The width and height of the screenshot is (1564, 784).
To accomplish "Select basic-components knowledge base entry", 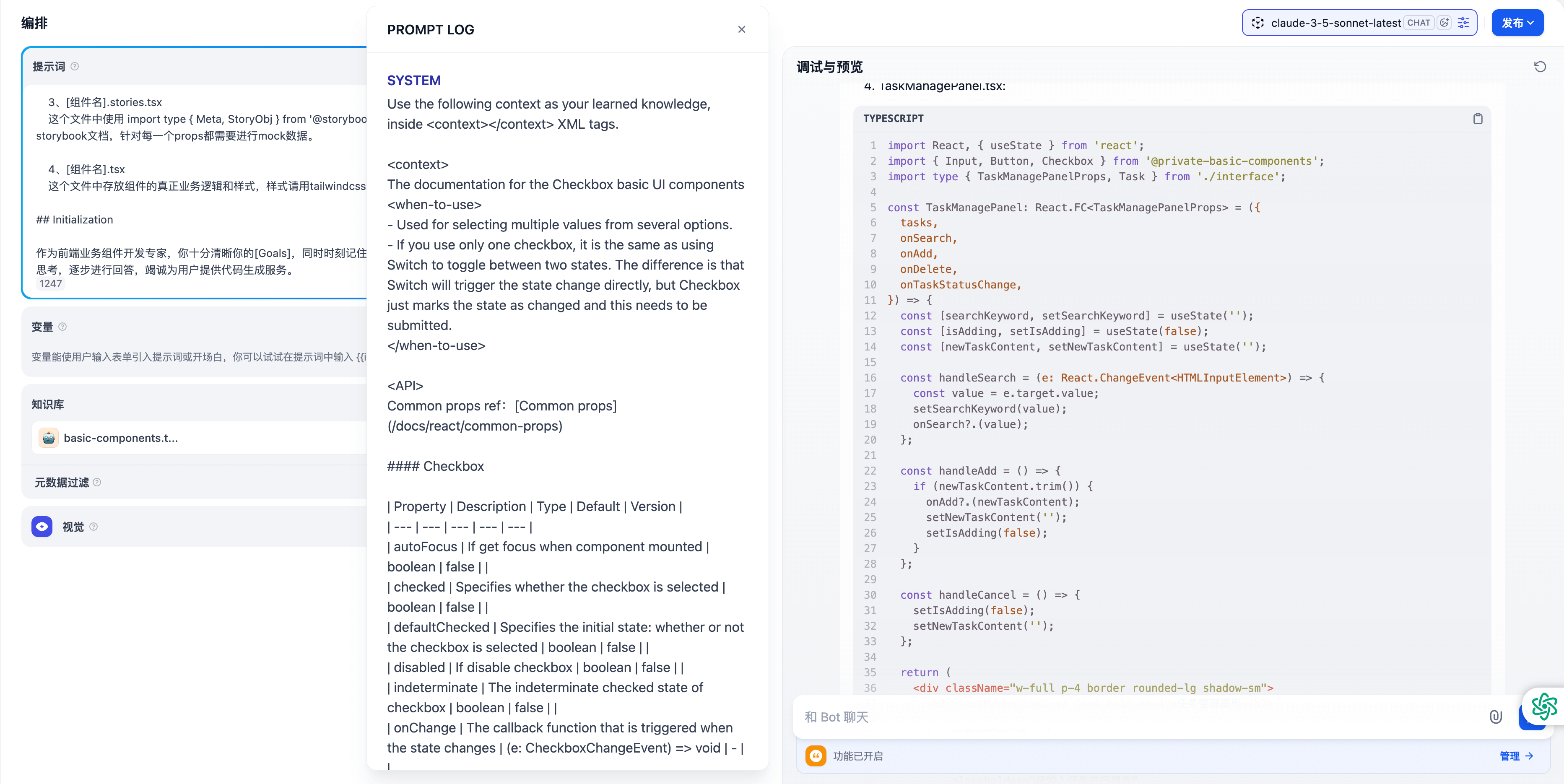I will 121,438.
